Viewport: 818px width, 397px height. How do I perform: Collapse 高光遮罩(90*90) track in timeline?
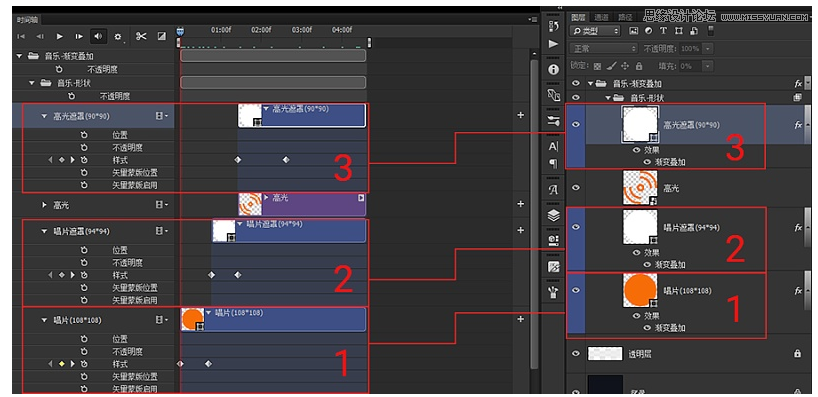click(44, 116)
